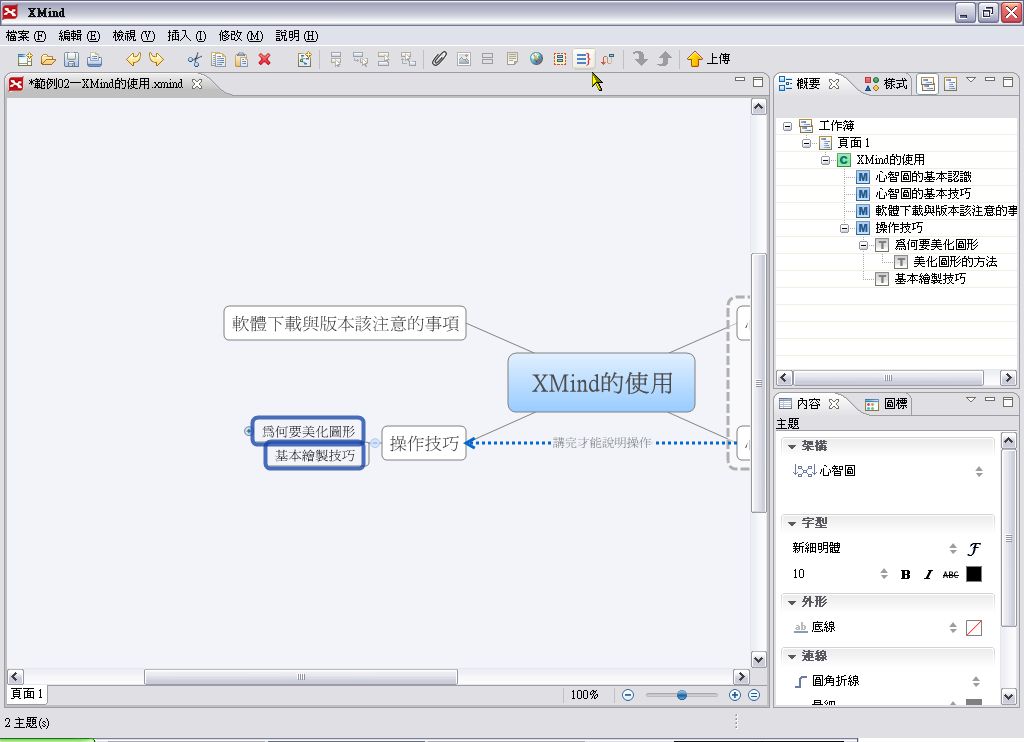This screenshot has height=742, width=1024.
Task: Click the red X Delete icon
Action: (264, 59)
